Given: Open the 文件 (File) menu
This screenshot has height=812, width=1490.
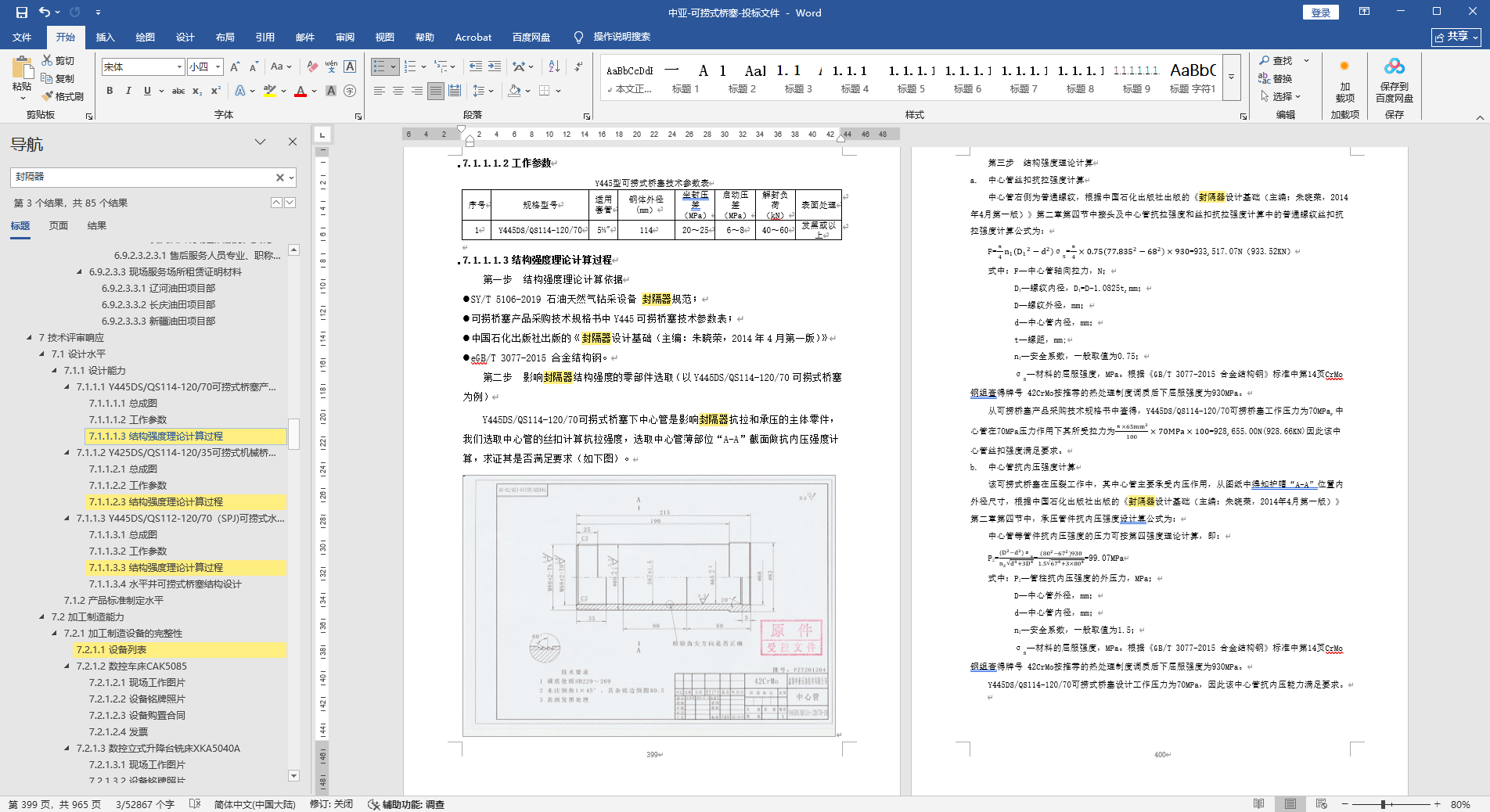Looking at the screenshot, I should pos(22,37).
